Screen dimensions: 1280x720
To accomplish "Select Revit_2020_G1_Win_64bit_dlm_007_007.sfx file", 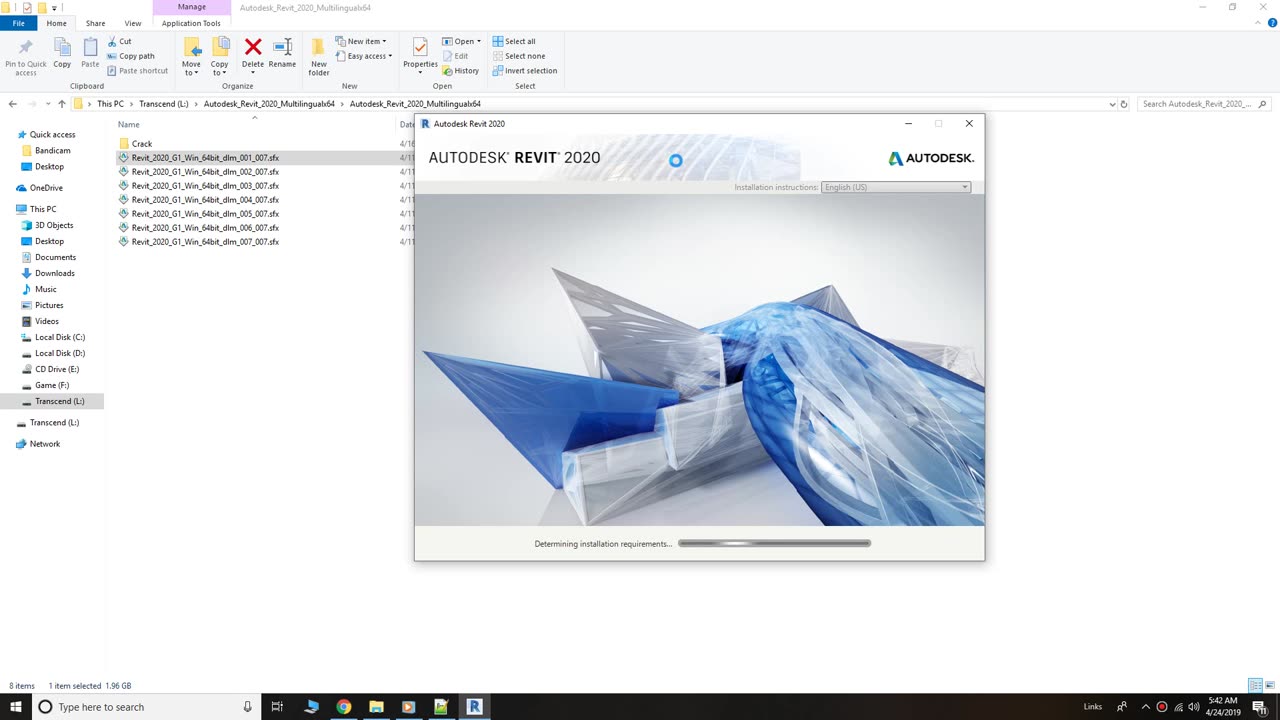I will pos(205,242).
